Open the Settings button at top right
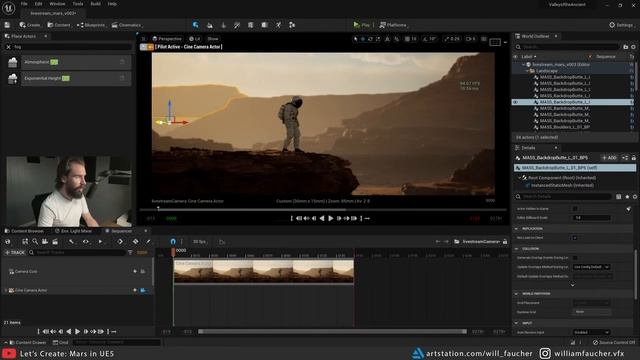The image size is (640, 360). click(x=621, y=25)
